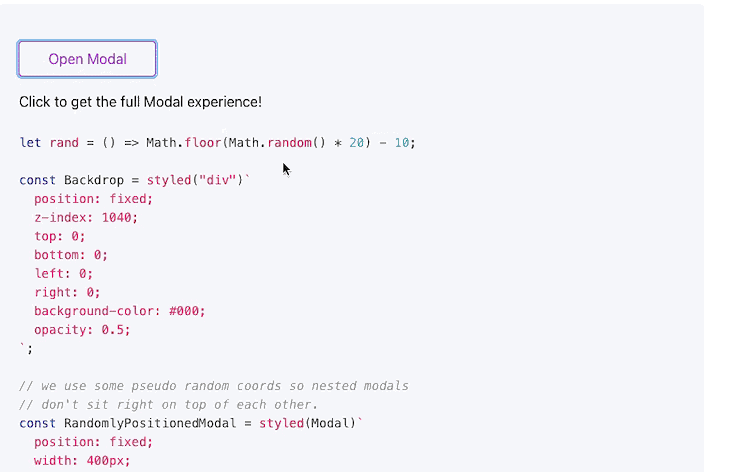Click the 'const Backdrop' declaration line
The image size is (730, 472).
pyautogui.click(x=135, y=180)
